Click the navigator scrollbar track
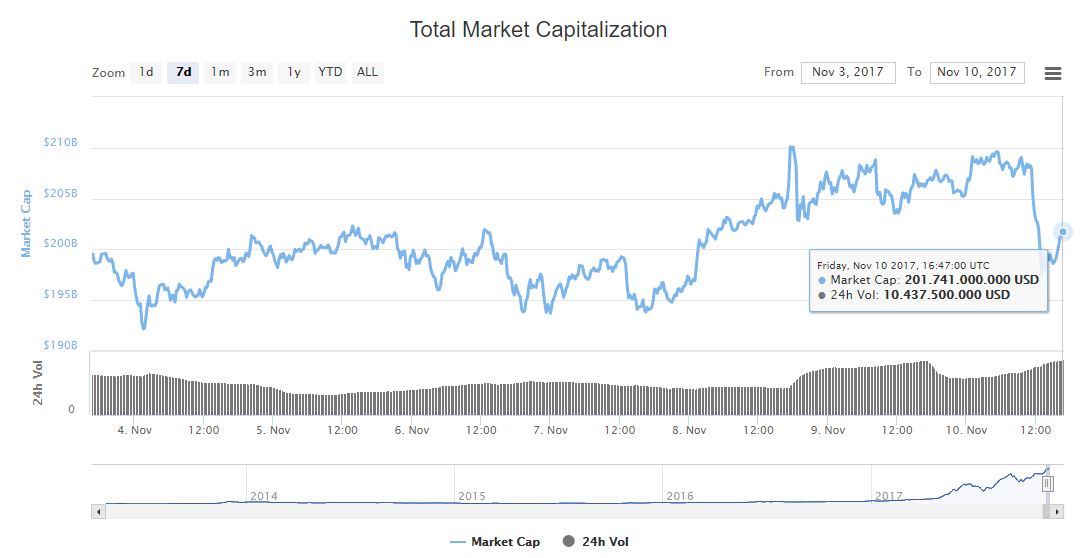Image resolution: width=1080 pixels, height=558 pixels. pyautogui.click(x=570, y=511)
